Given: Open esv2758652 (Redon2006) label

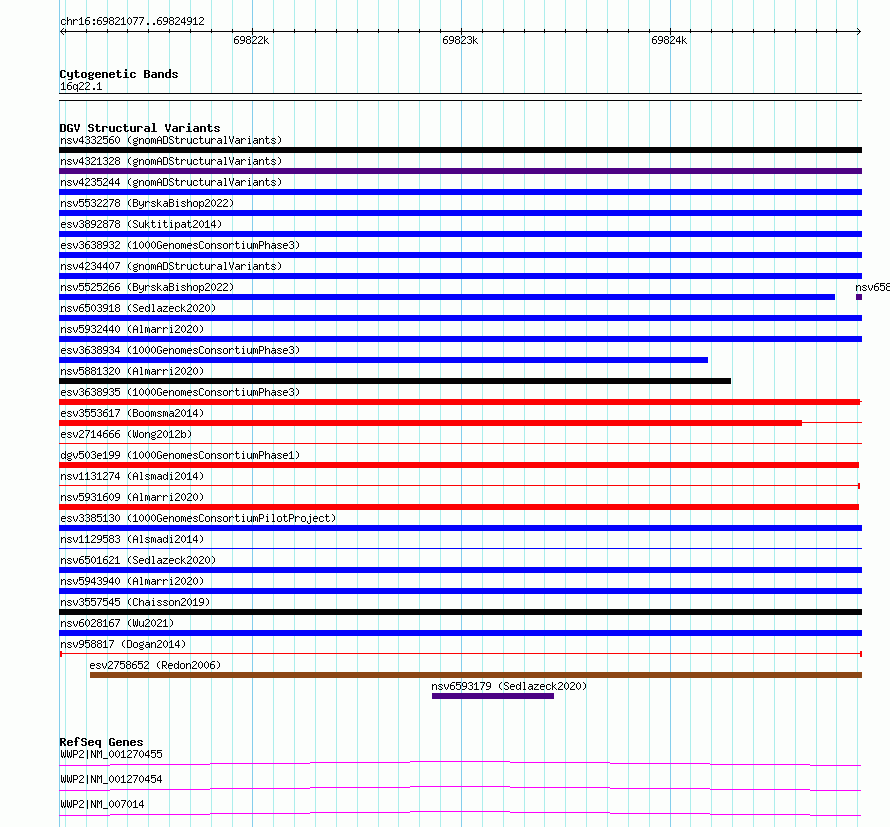Looking at the screenshot, I should (155, 665).
